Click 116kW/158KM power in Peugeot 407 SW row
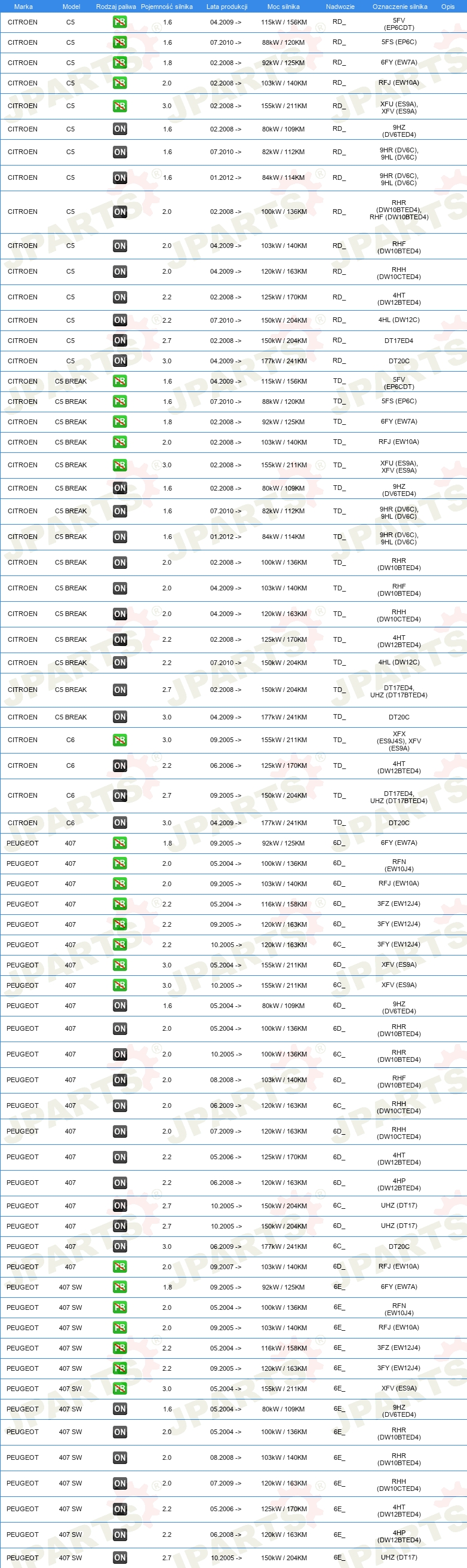This screenshot has height=1568, width=467. pos(284,1348)
